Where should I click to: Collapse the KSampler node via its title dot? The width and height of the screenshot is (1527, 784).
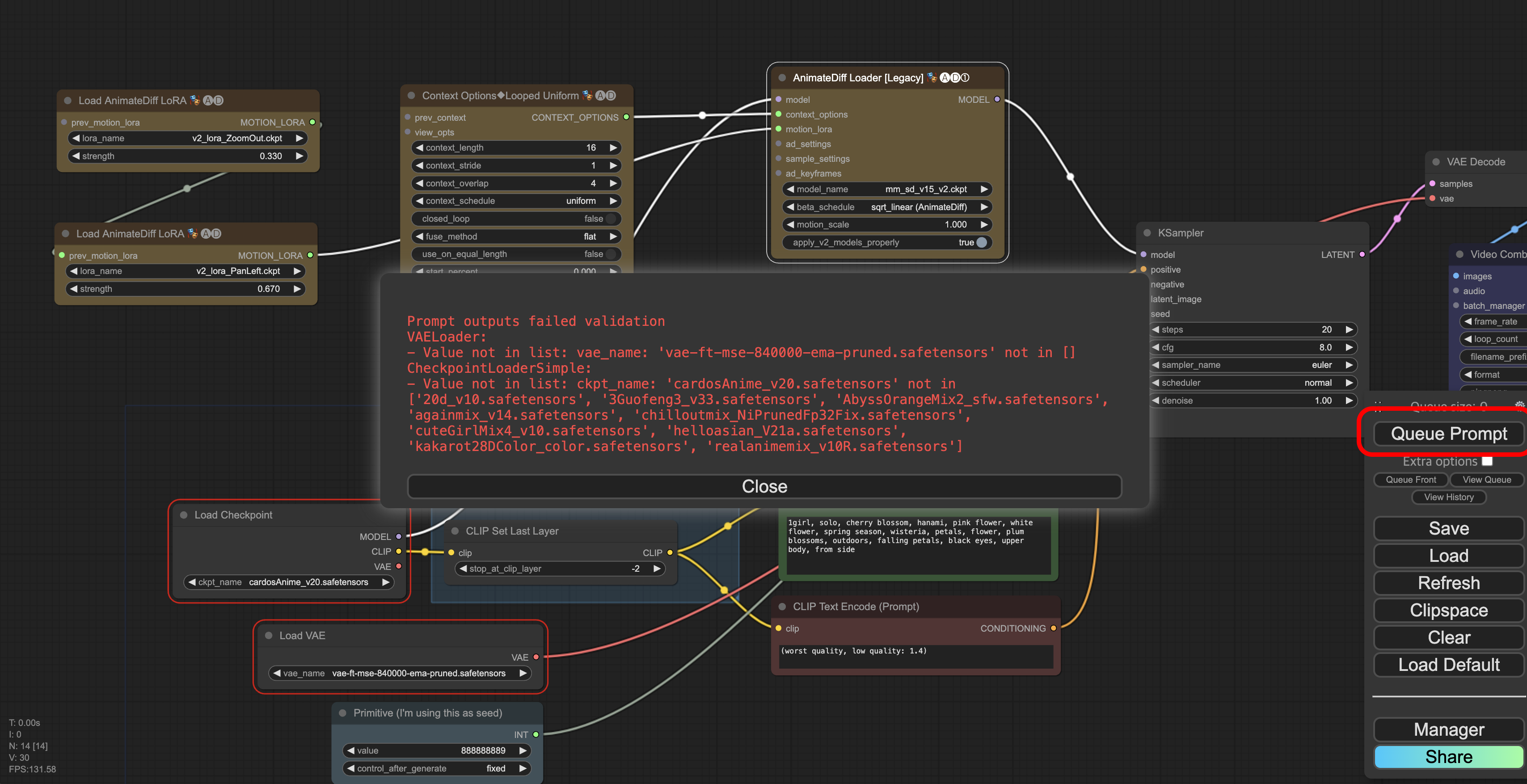coord(1147,233)
